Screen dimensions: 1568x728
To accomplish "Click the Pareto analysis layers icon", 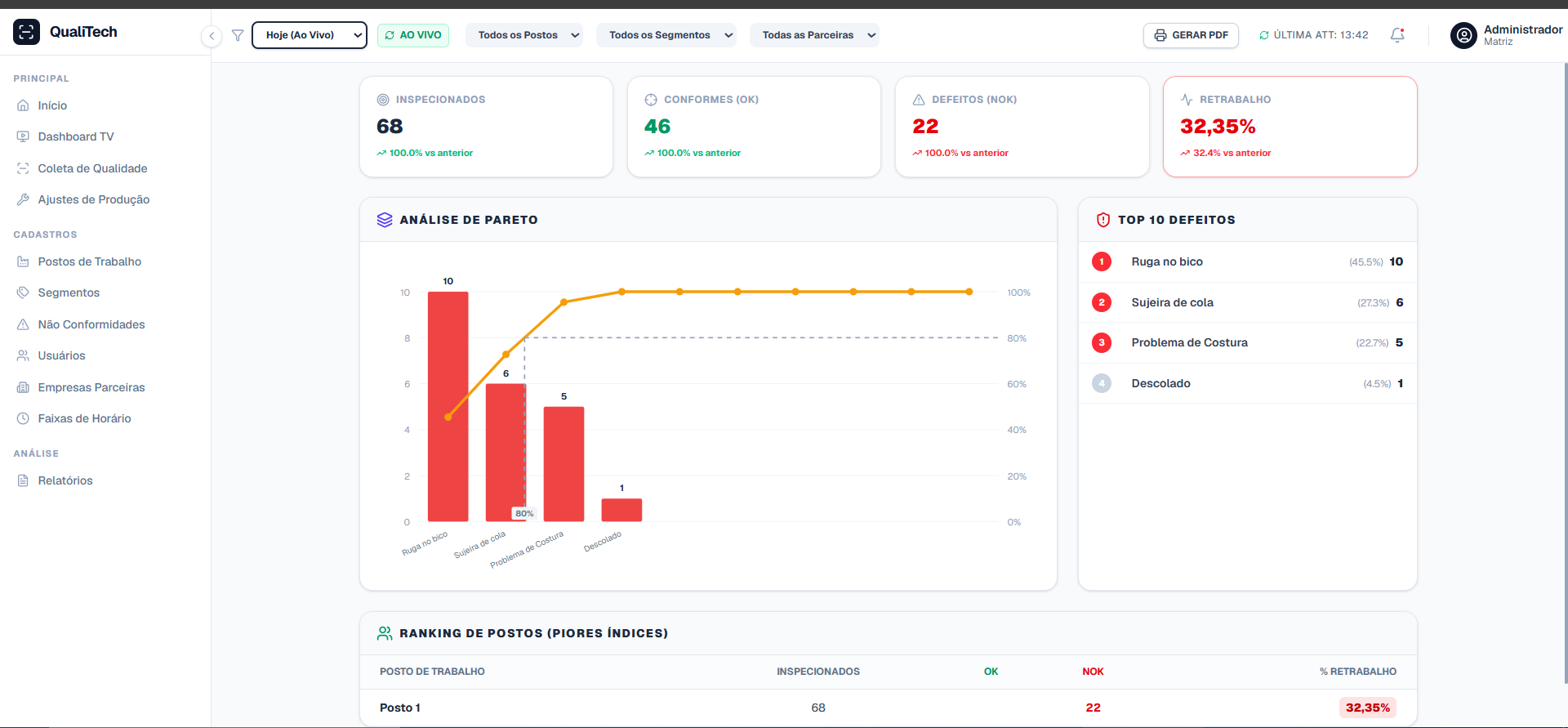I will coord(385,220).
